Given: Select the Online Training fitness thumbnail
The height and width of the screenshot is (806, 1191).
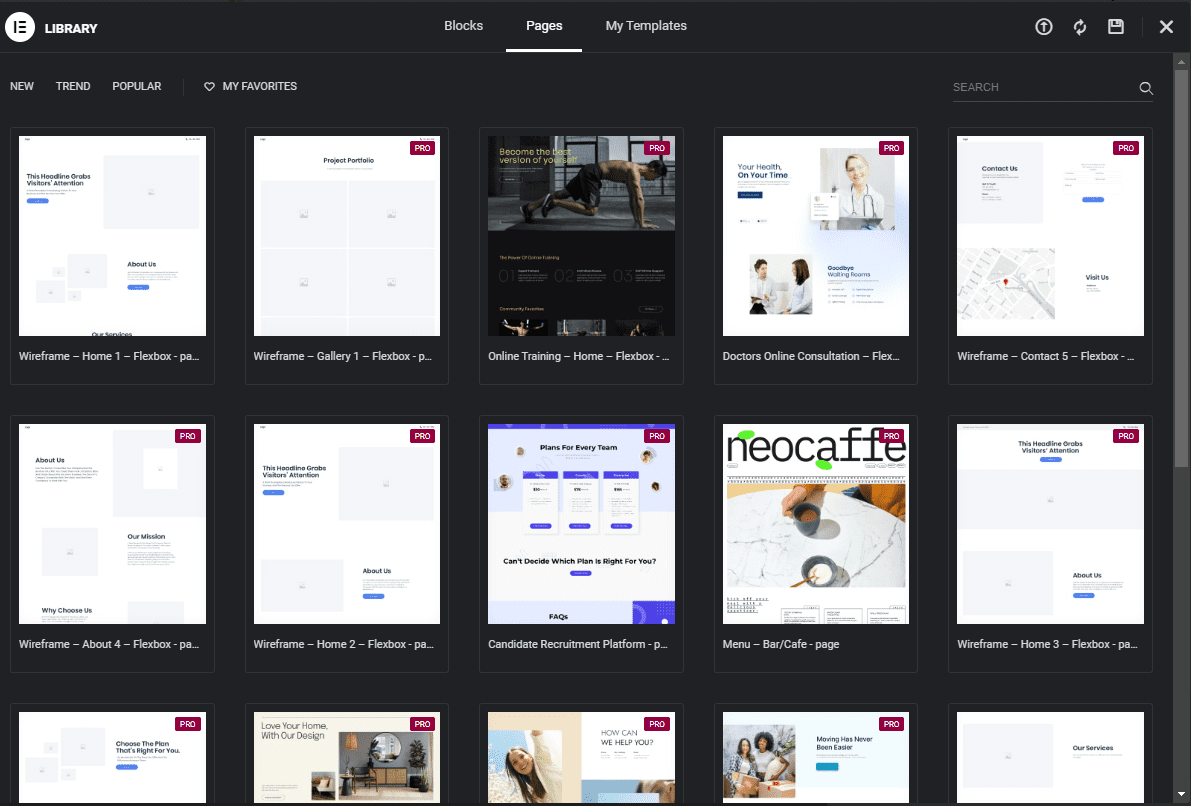Looking at the screenshot, I should [x=581, y=235].
